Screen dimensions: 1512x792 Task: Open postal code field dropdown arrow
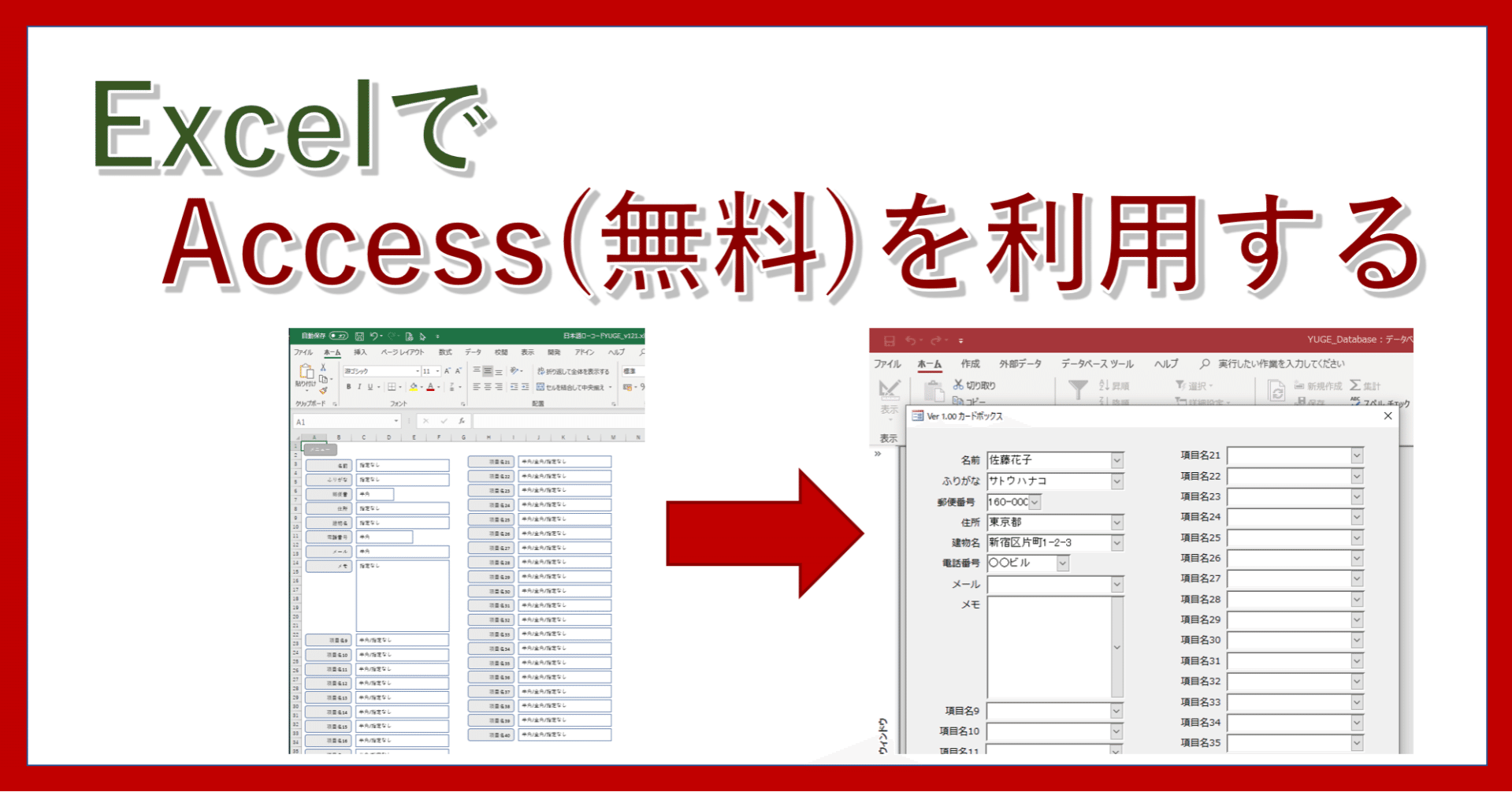tap(1035, 502)
